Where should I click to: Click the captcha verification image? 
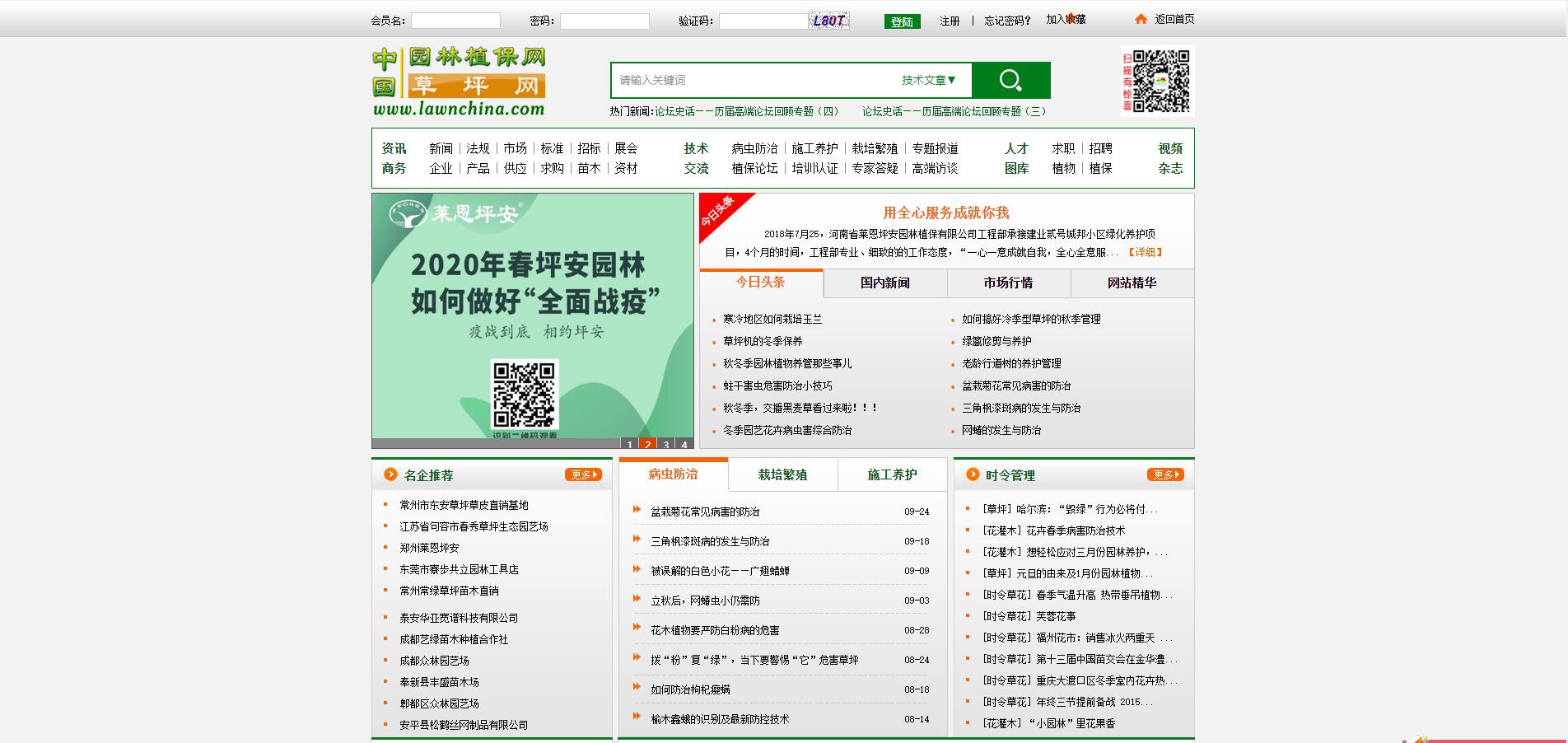(x=829, y=21)
